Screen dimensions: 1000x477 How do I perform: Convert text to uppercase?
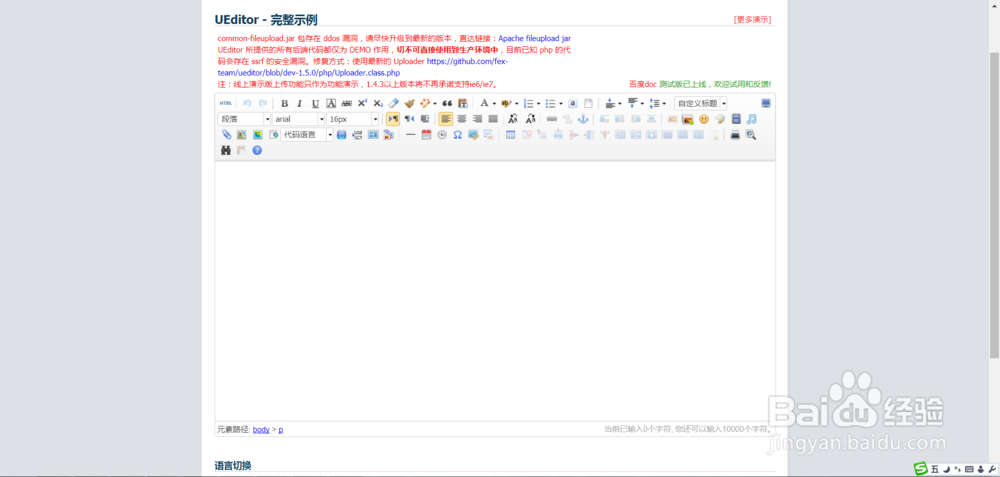point(513,119)
